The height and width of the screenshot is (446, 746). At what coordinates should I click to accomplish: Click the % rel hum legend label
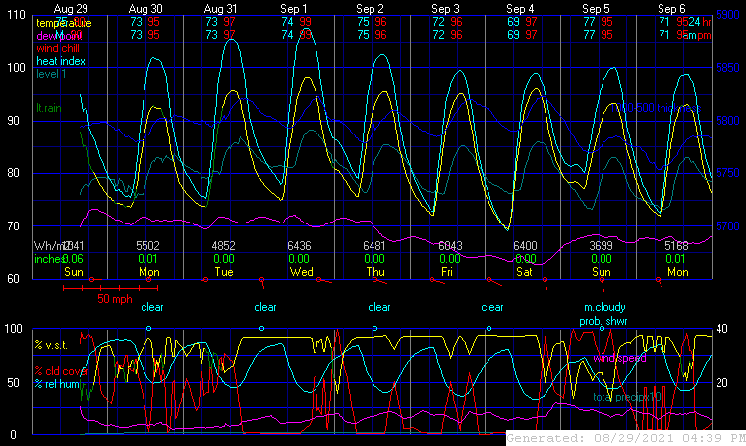click(x=56, y=384)
